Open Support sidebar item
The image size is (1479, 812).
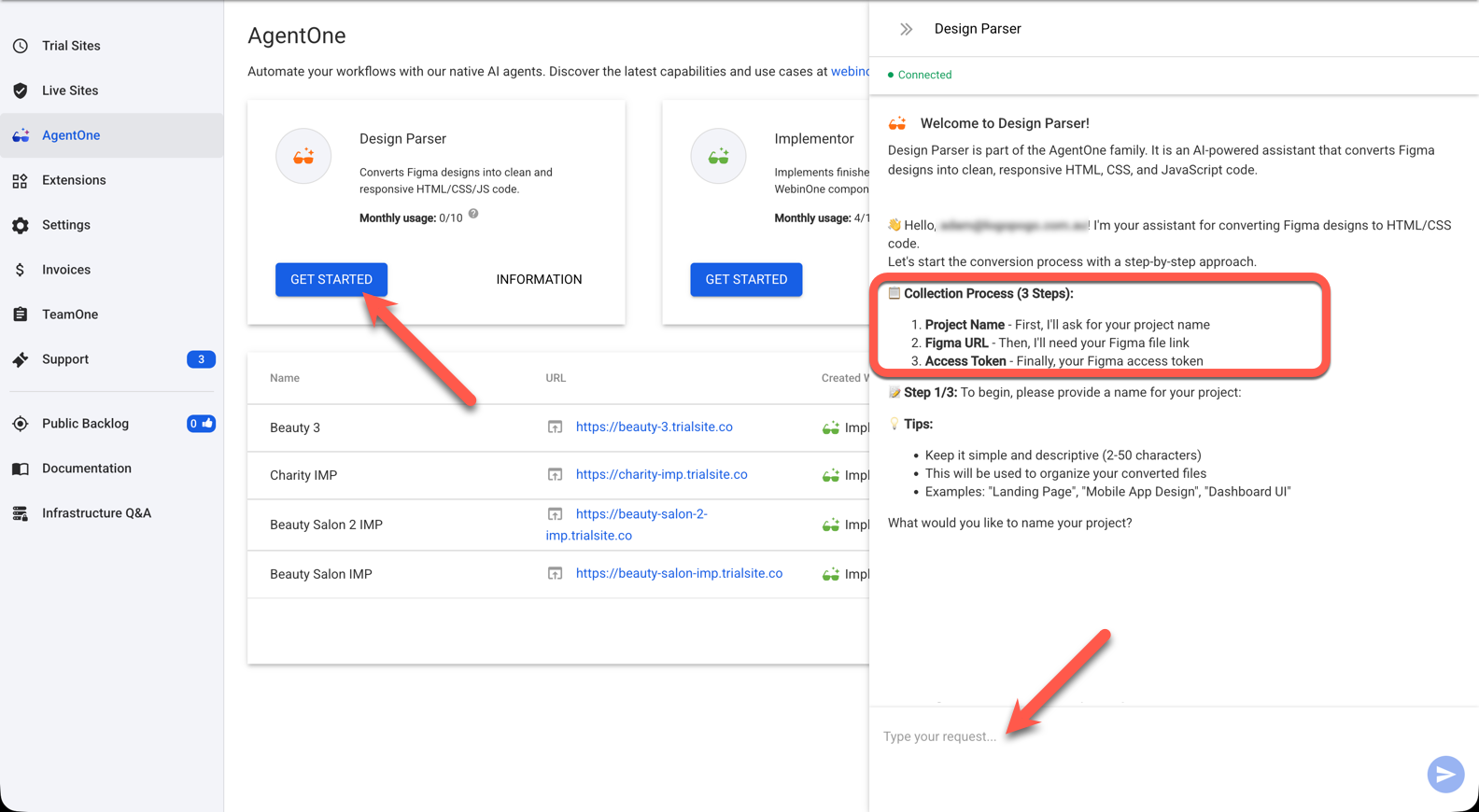pyautogui.click(x=112, y=359)
